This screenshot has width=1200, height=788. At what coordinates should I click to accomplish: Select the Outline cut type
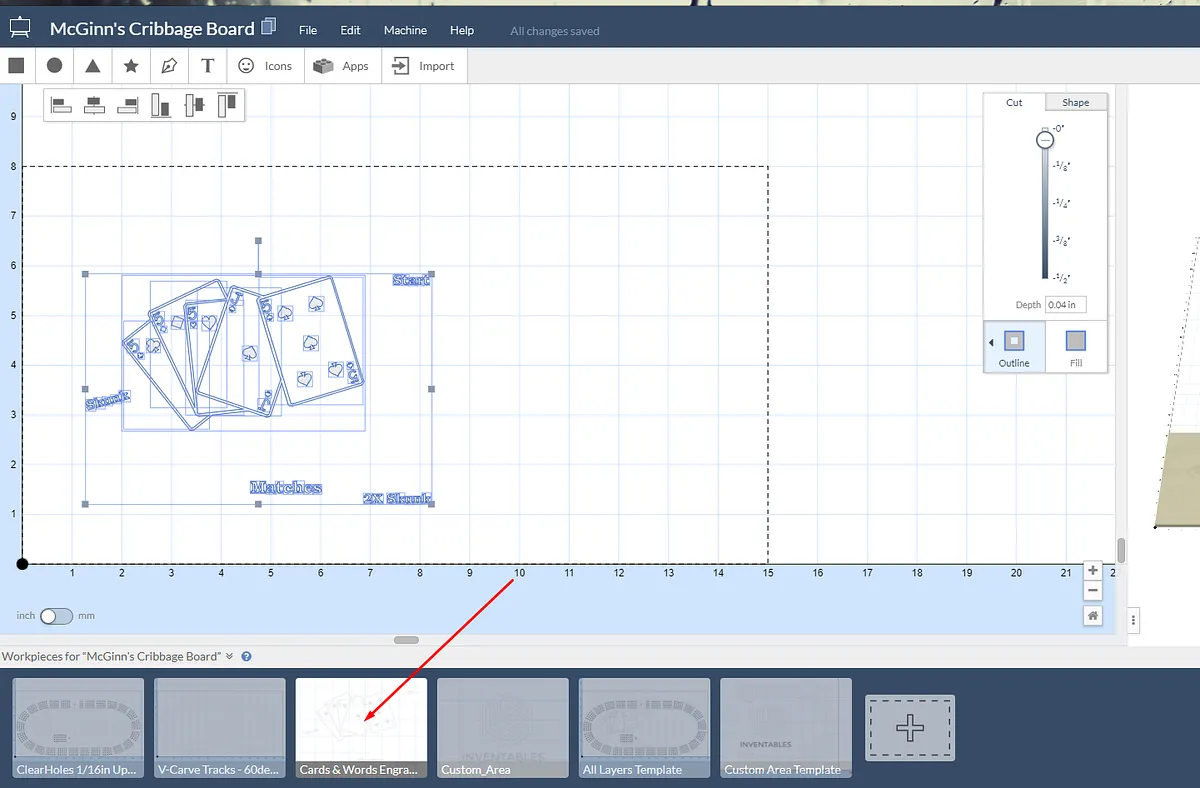point(1014,347)
